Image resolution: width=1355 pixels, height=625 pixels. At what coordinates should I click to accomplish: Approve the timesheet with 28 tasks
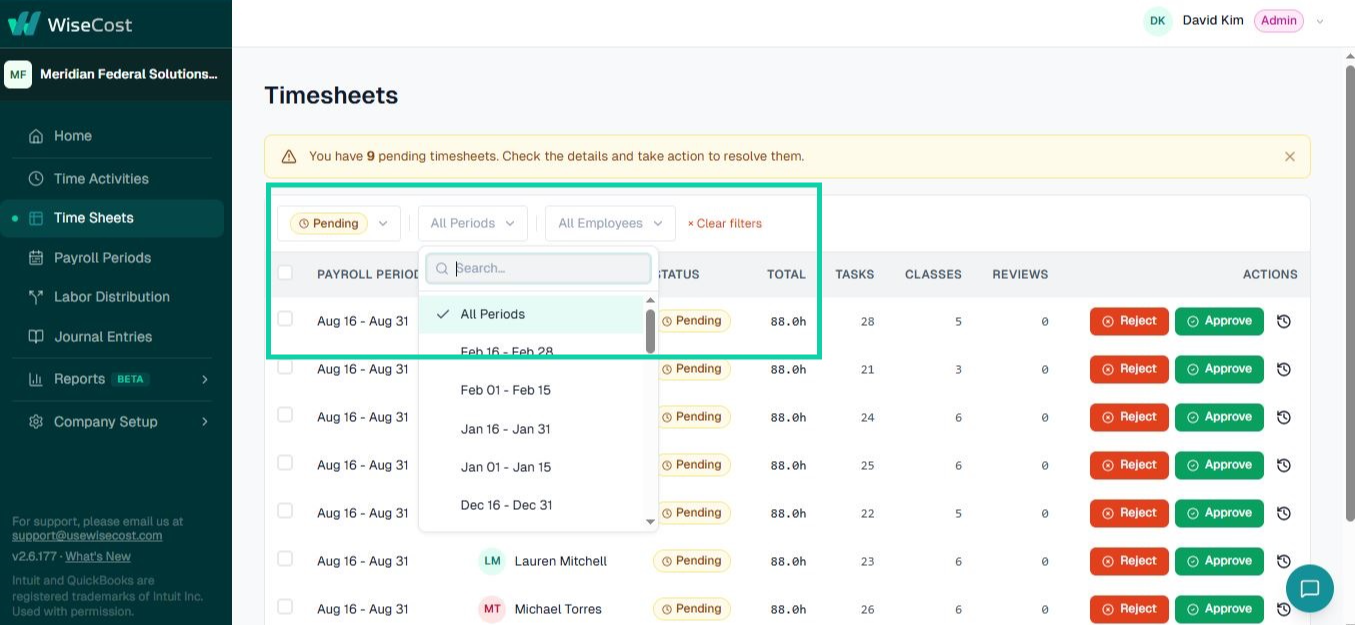(1219, 321)
